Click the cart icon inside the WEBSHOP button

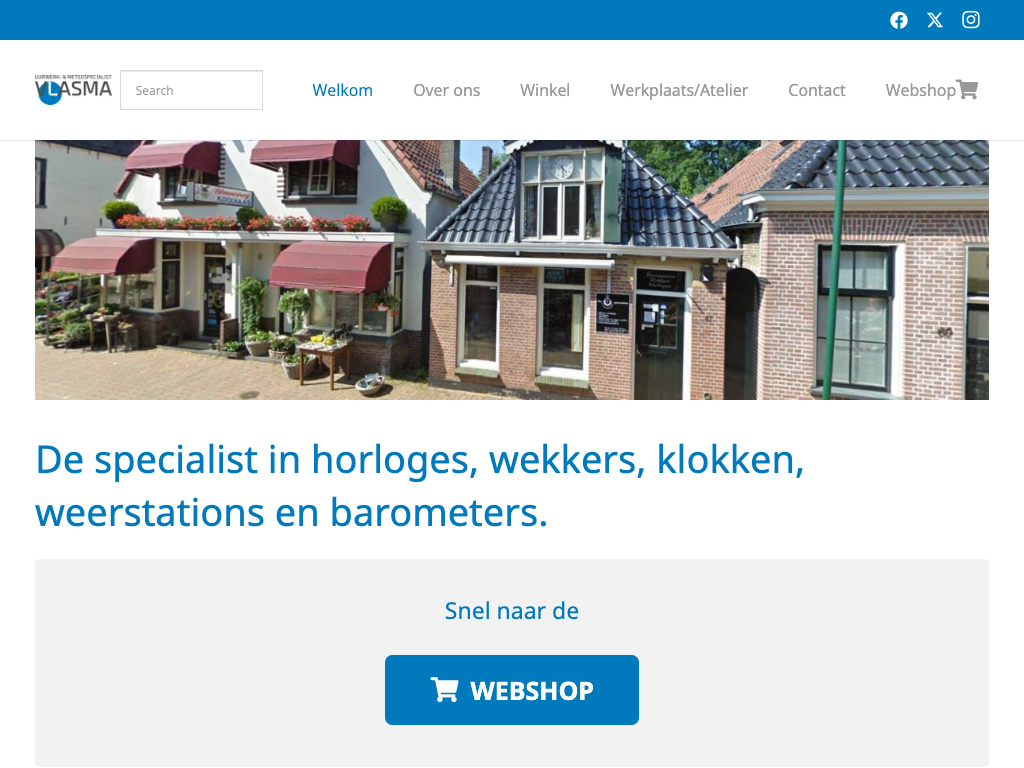pyautogui.click(x=444, y=690)
